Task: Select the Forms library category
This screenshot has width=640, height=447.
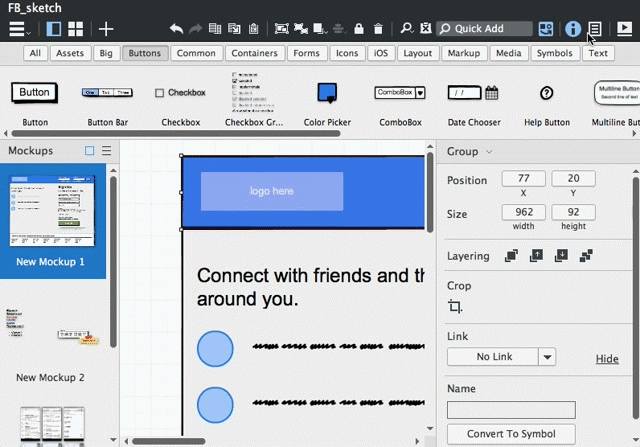Action: pyautogui.click(x=306, y=53)
